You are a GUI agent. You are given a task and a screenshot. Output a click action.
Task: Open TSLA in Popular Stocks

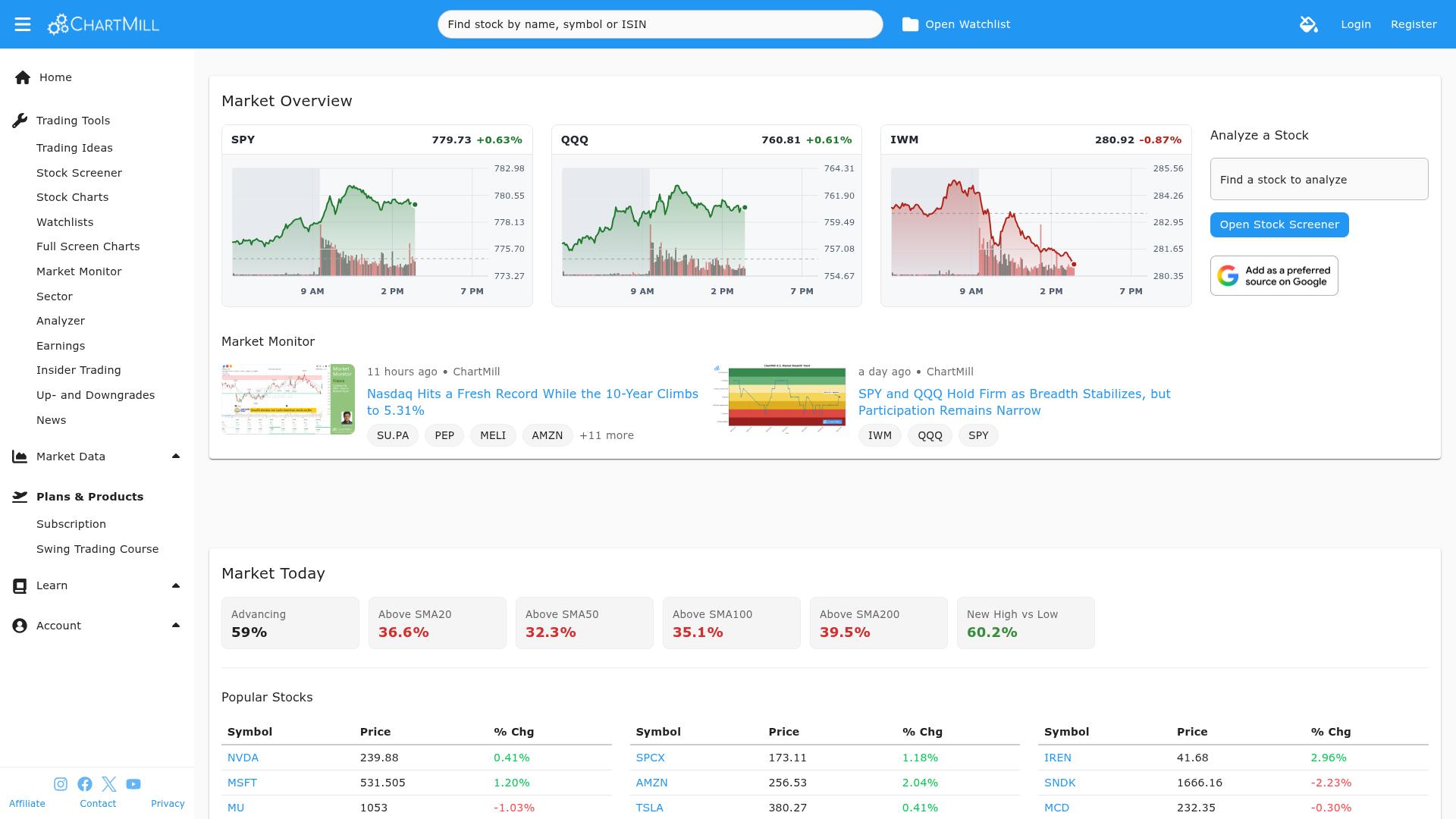coord(649,808)
